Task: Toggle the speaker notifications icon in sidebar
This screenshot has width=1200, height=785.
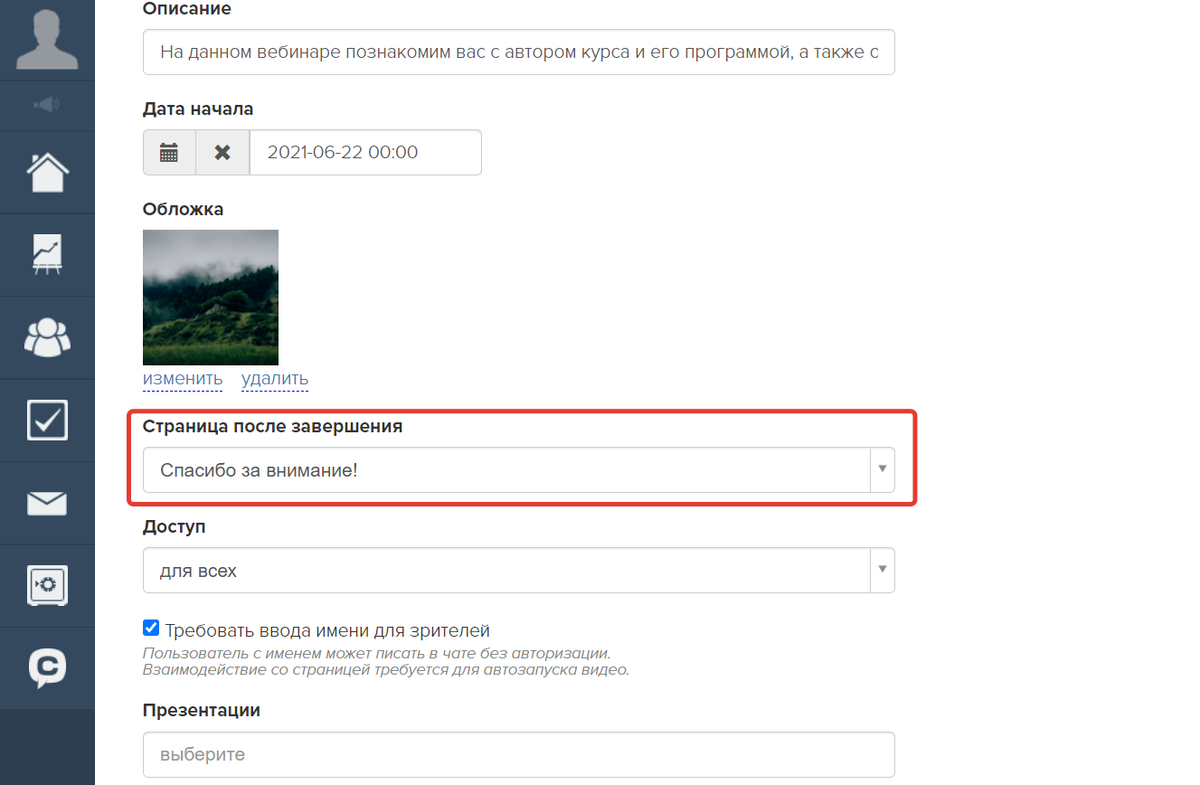Action: (47, 104)
